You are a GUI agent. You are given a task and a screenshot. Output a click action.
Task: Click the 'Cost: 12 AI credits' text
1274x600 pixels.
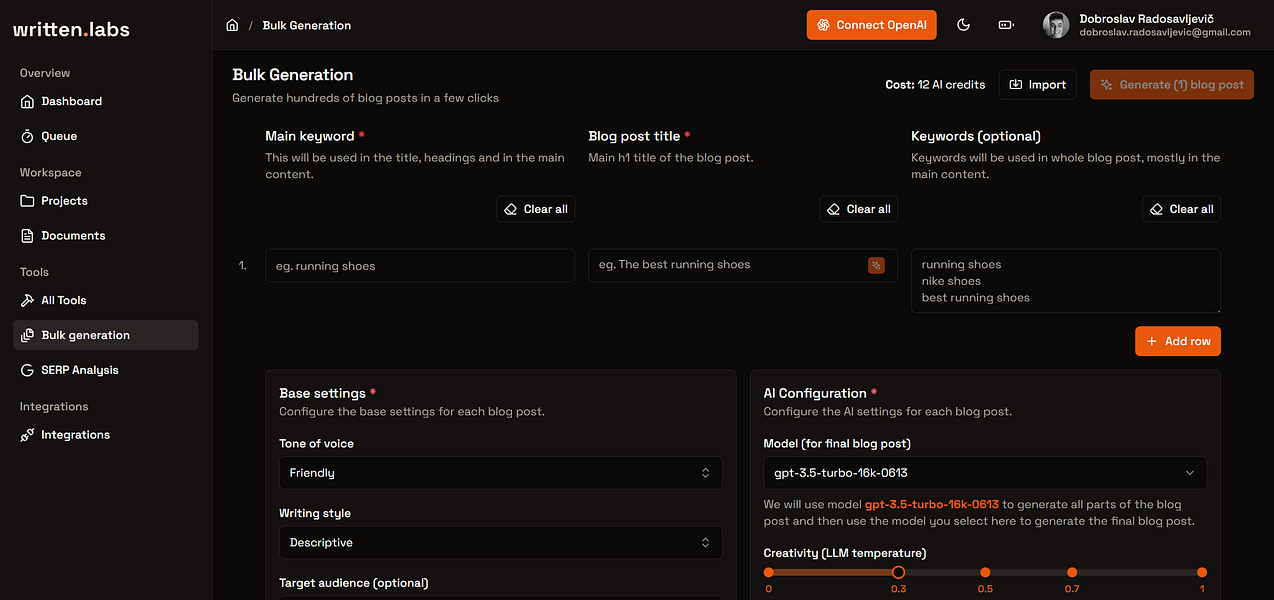(x=935, y=85)
